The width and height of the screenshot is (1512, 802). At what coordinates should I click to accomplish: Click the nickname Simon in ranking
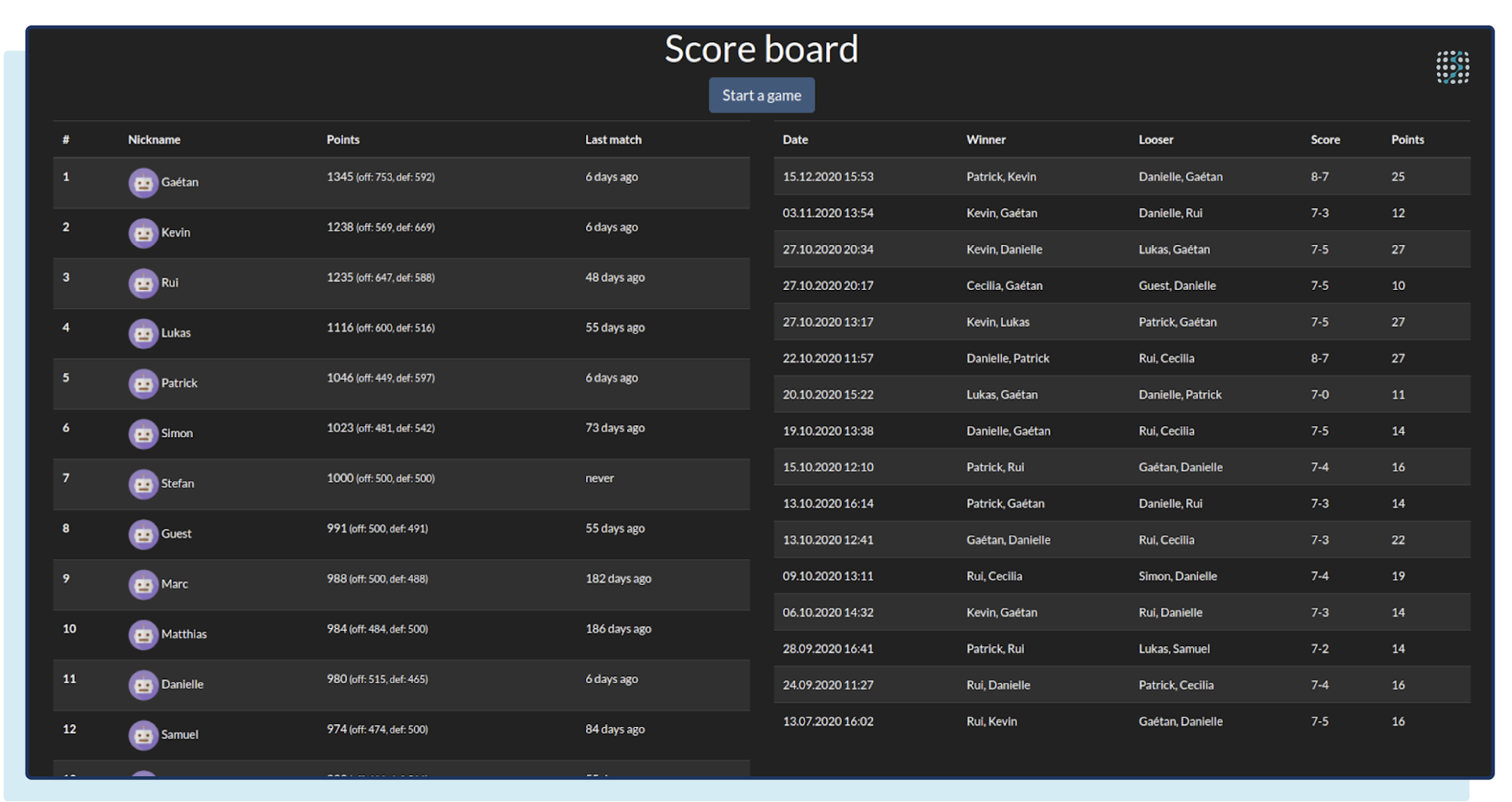(x=177, y=433)
